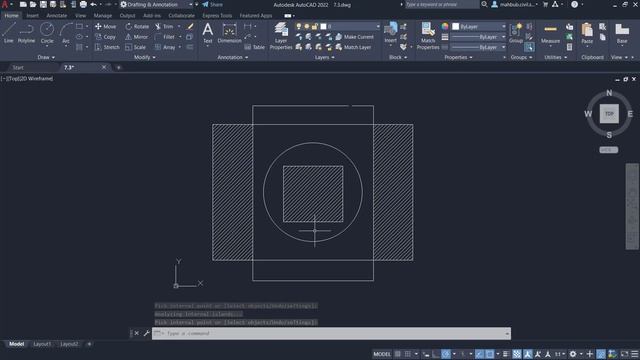Click into the command line input

click(x=331, y=333)
